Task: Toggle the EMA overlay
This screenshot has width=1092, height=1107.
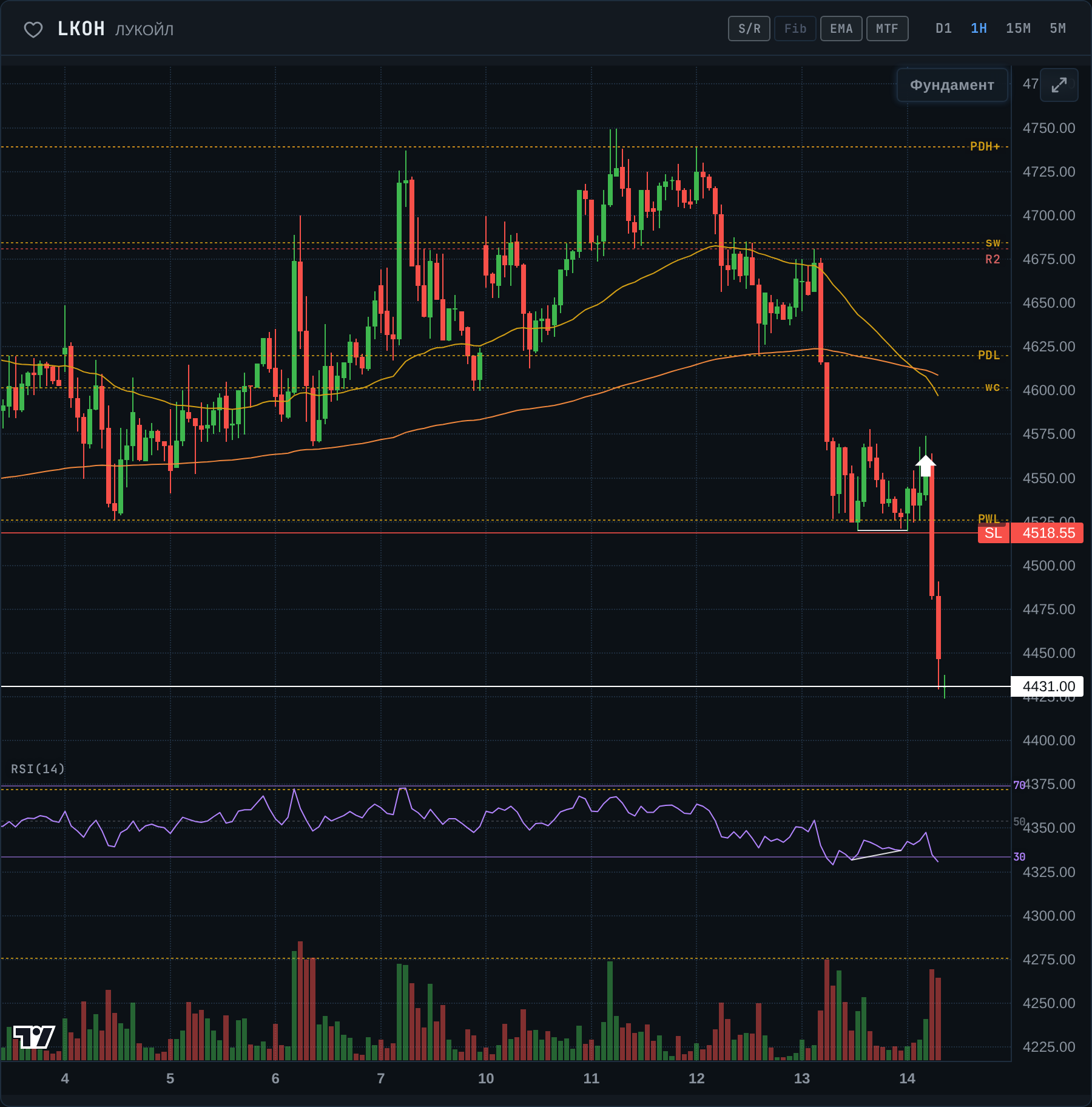Action: coord(841,29)
